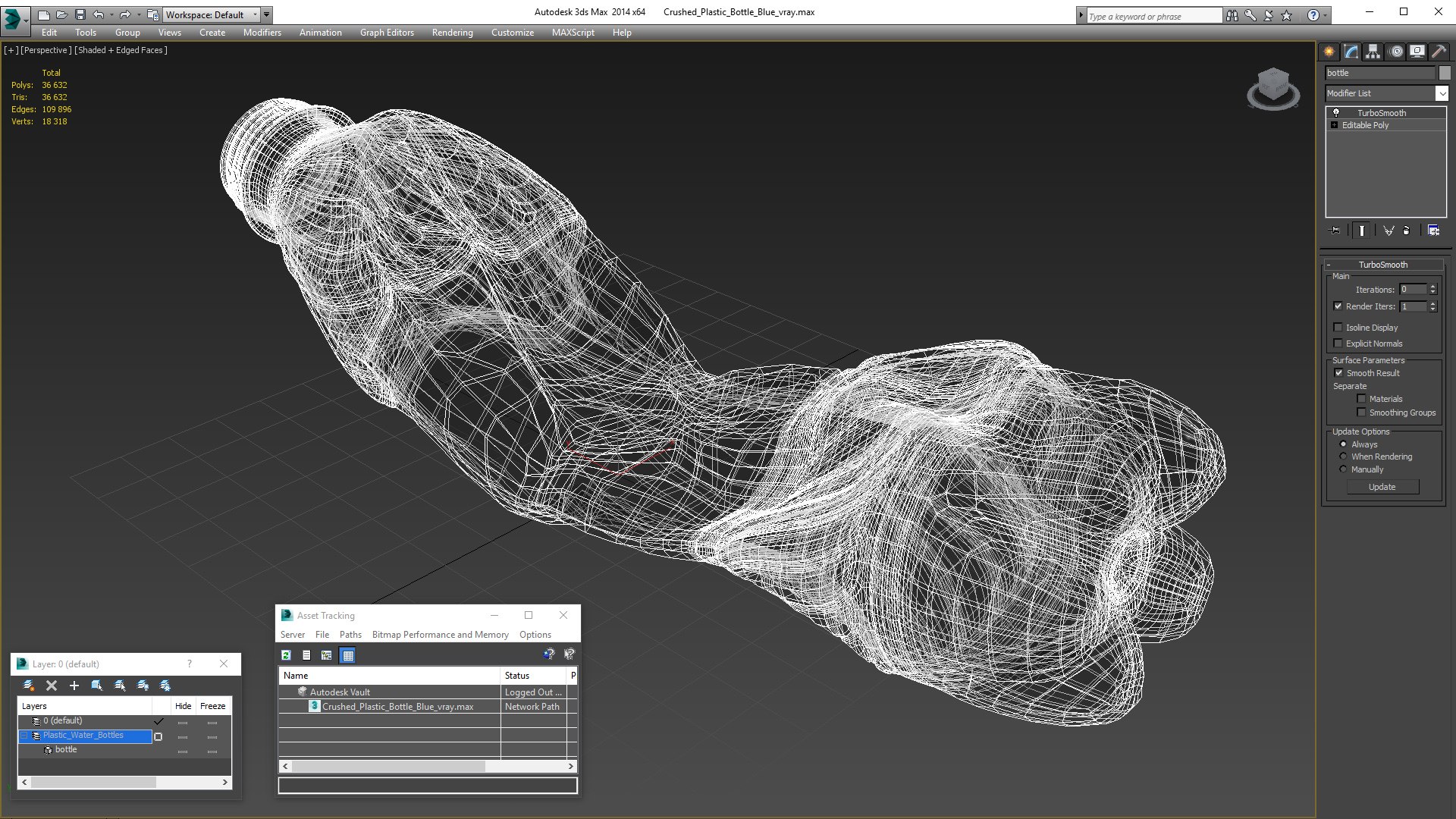Click Remove modifier from stack icon

1407,231
